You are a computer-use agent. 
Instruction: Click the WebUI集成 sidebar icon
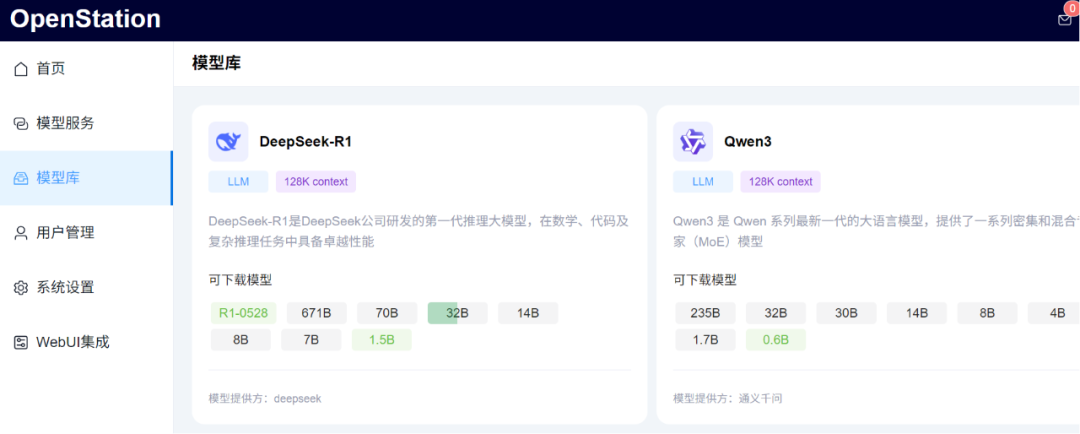pos(21,342)
